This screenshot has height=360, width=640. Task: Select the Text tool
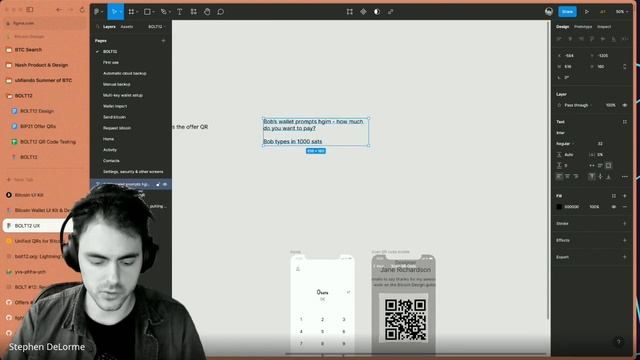pyautogui.click(x=180, y=12)
